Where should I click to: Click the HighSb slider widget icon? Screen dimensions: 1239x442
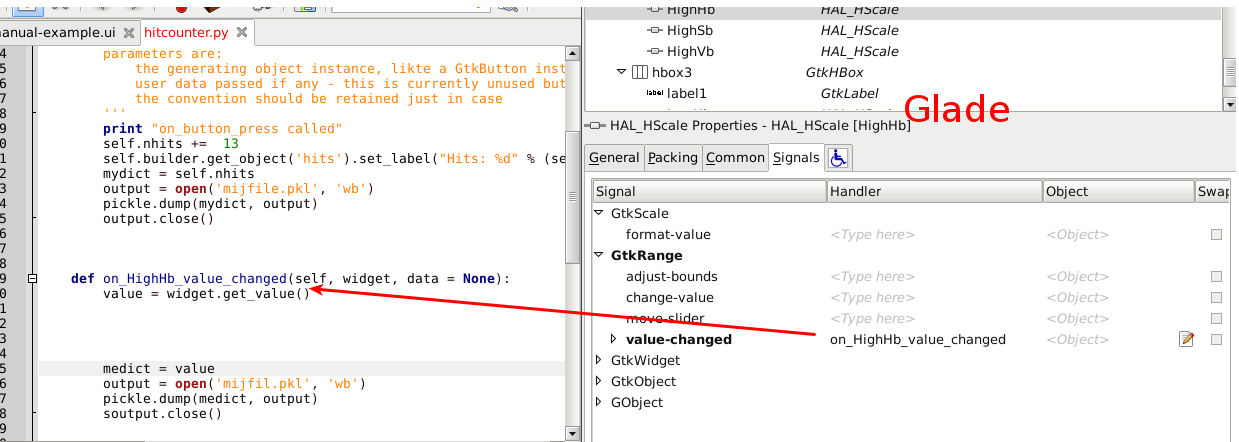coord(656,30)
